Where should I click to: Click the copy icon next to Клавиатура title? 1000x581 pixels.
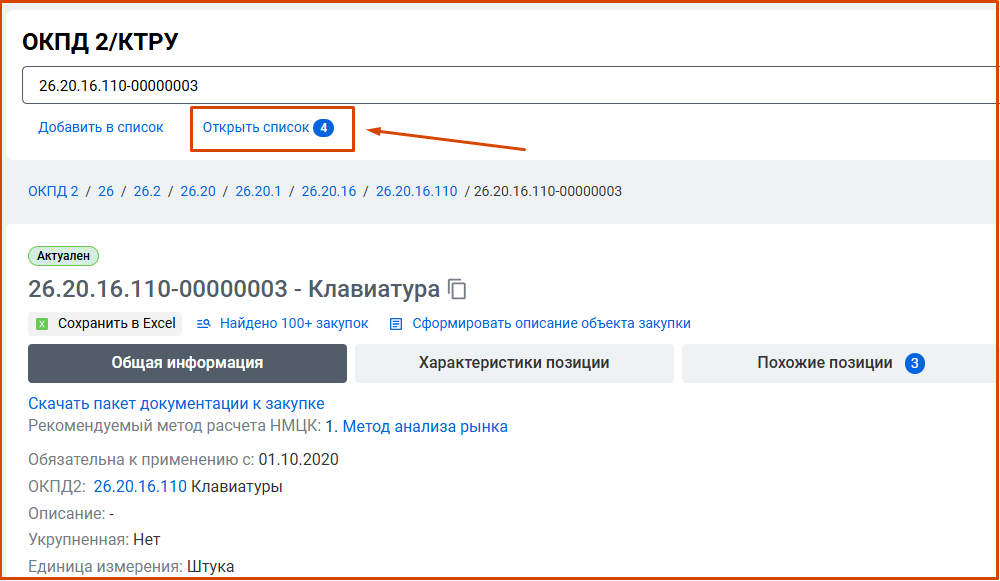(457, 290)
